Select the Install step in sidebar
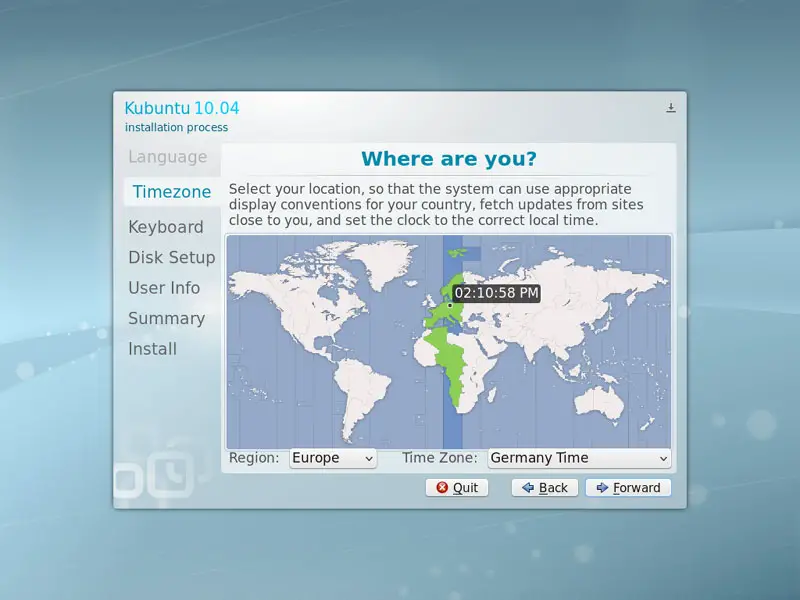The width and height of the screenshot is (800, 600). click(153, 349)
